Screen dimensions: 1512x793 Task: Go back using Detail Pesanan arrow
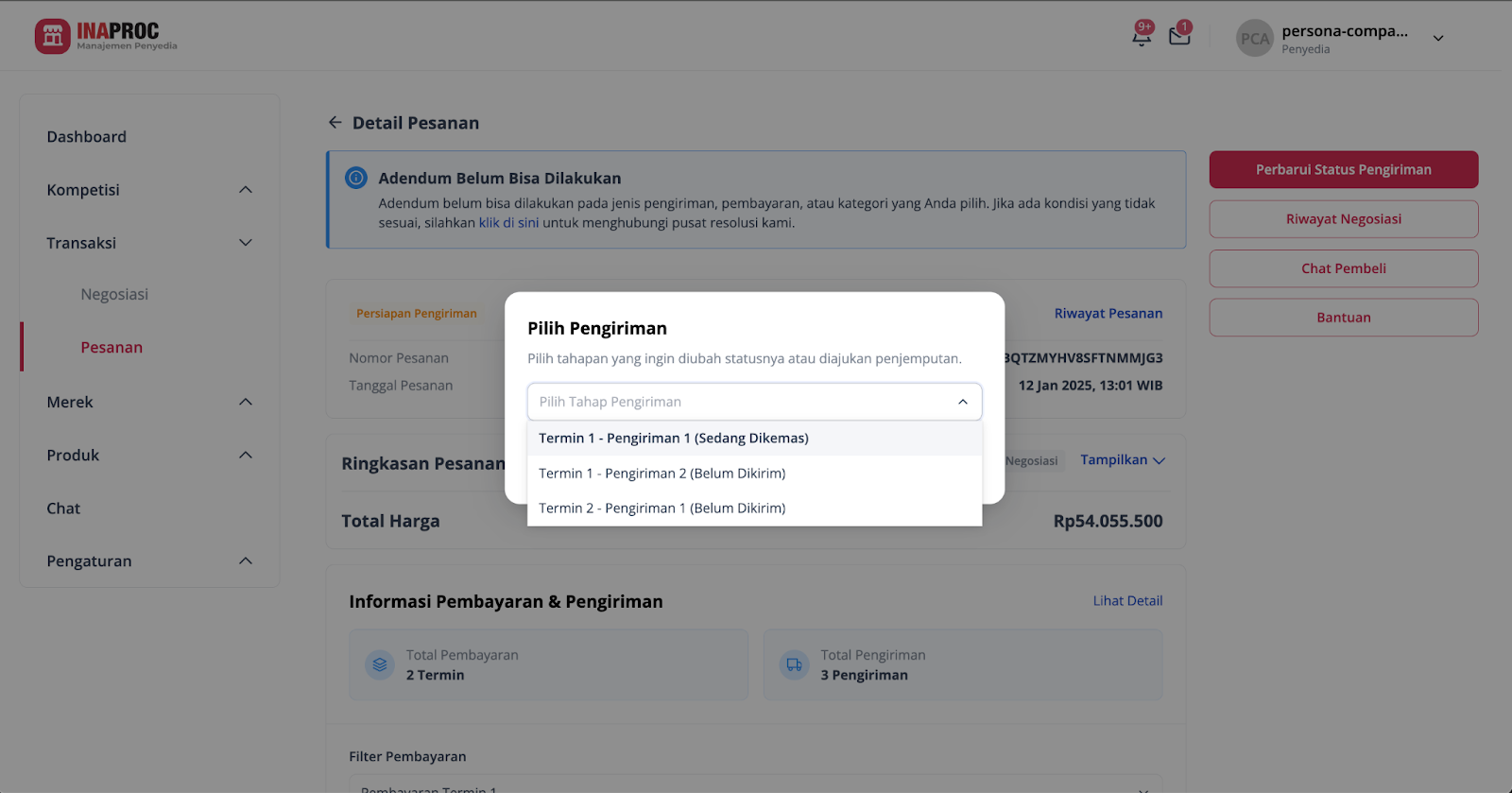tap(335, 123)
